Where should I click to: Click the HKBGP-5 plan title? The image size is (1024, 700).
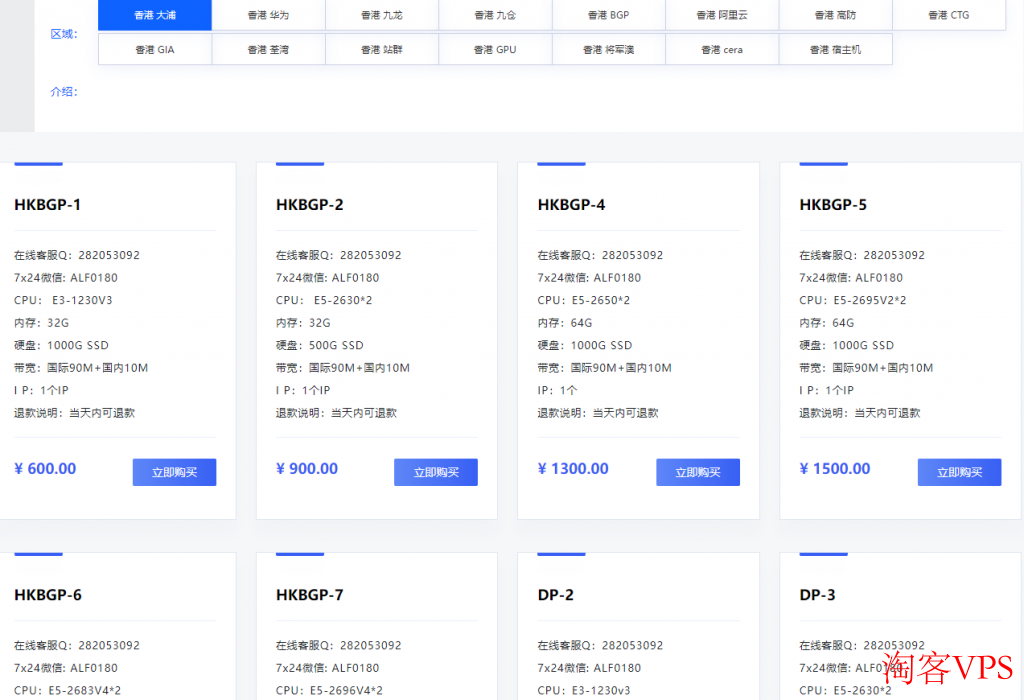[x=833, y=205]
